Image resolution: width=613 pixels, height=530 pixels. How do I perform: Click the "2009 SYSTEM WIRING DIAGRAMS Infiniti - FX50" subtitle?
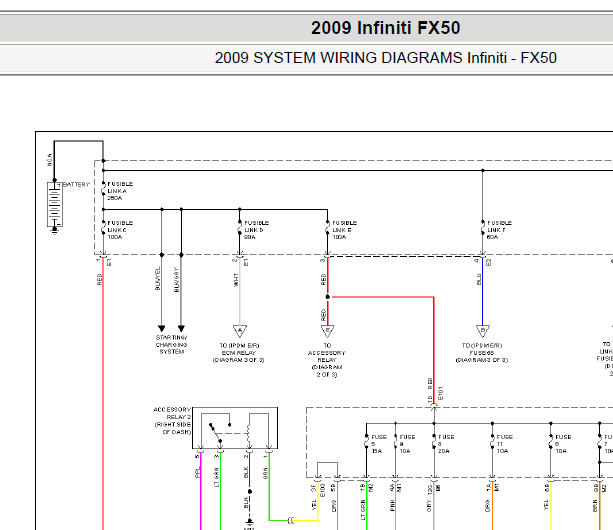pos(385,58)
